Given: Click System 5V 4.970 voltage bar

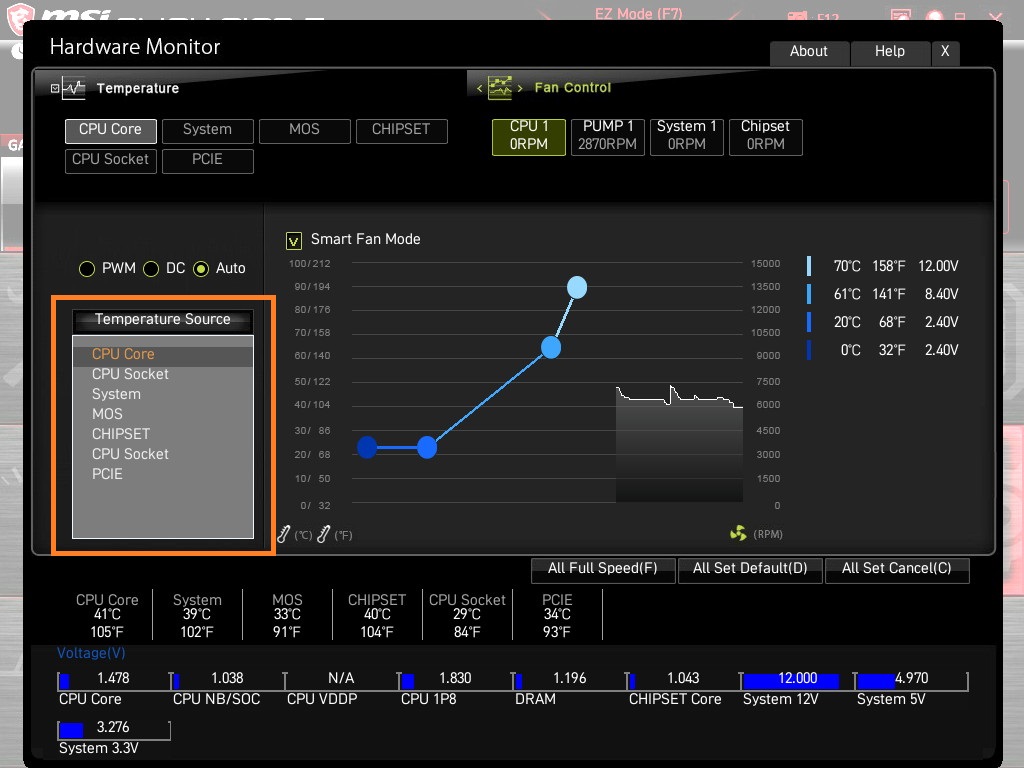Looking at the screenshot, I should tap(911, 680).
